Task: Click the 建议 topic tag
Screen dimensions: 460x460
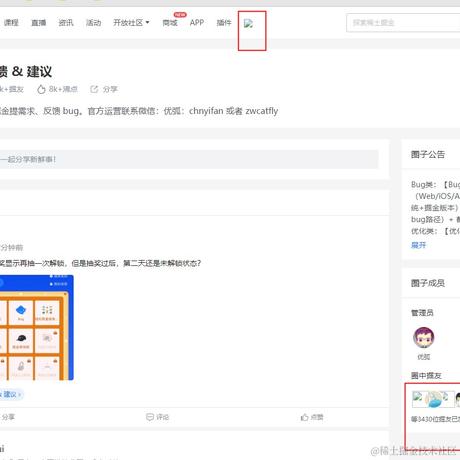Action: (12, 394)
